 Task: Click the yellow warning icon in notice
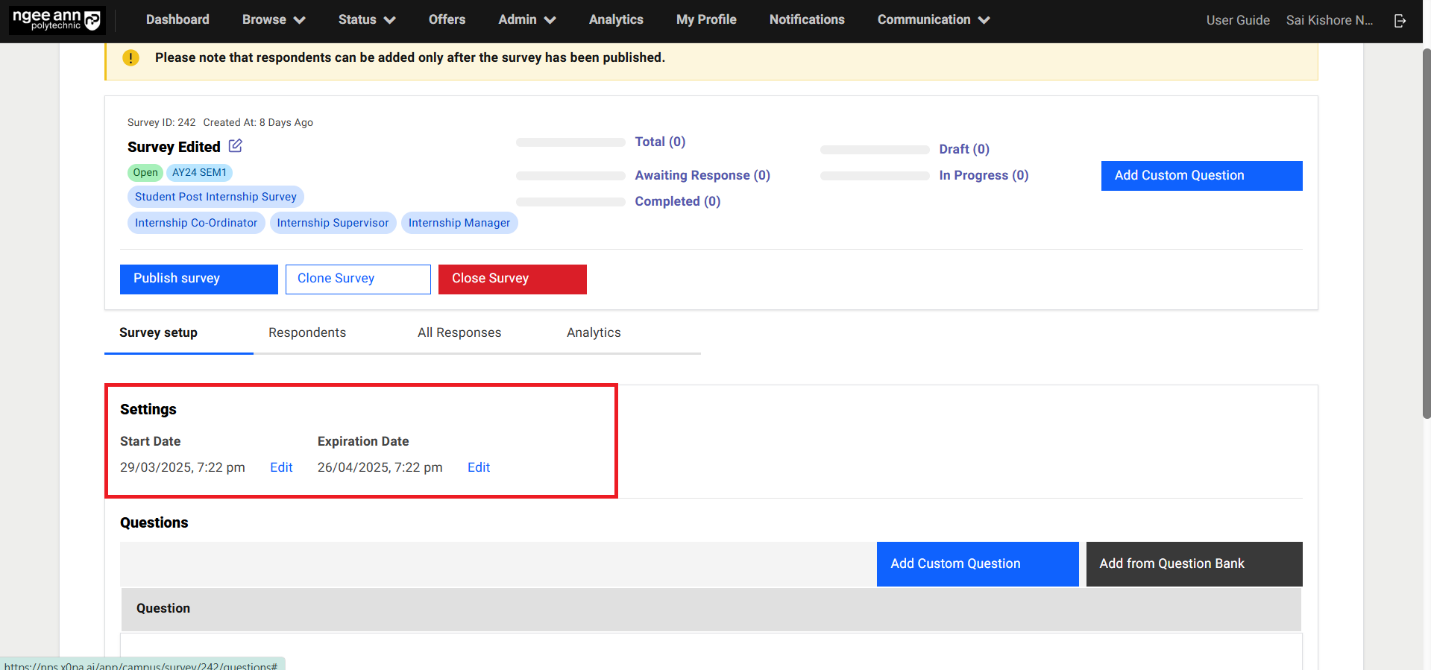131,58
